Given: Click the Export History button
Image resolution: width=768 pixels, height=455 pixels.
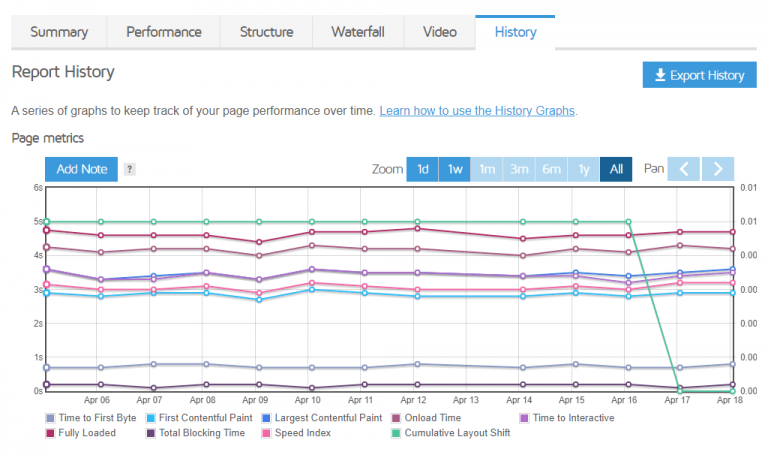Looking at the screenshot, I should pos(699,75).
